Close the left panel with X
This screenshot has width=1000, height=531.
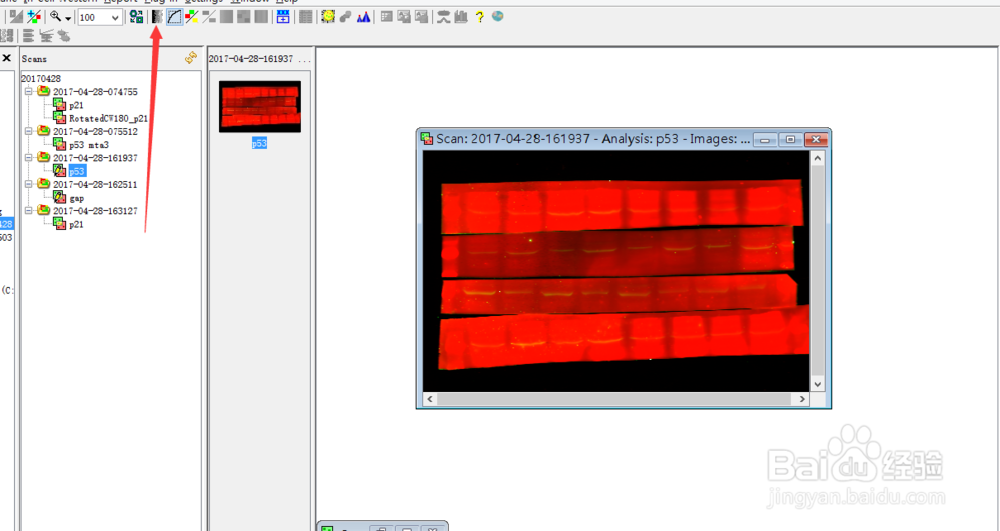tap(6, 58)
